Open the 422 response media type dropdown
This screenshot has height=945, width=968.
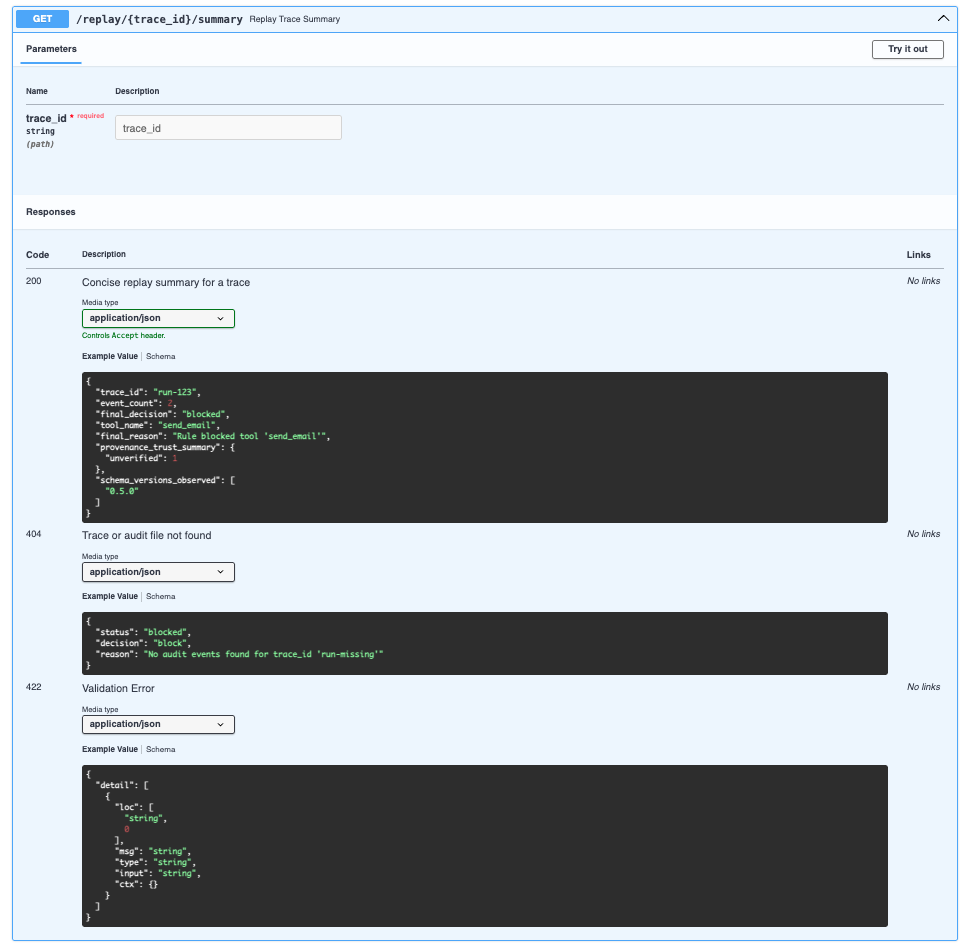[158, 724]
